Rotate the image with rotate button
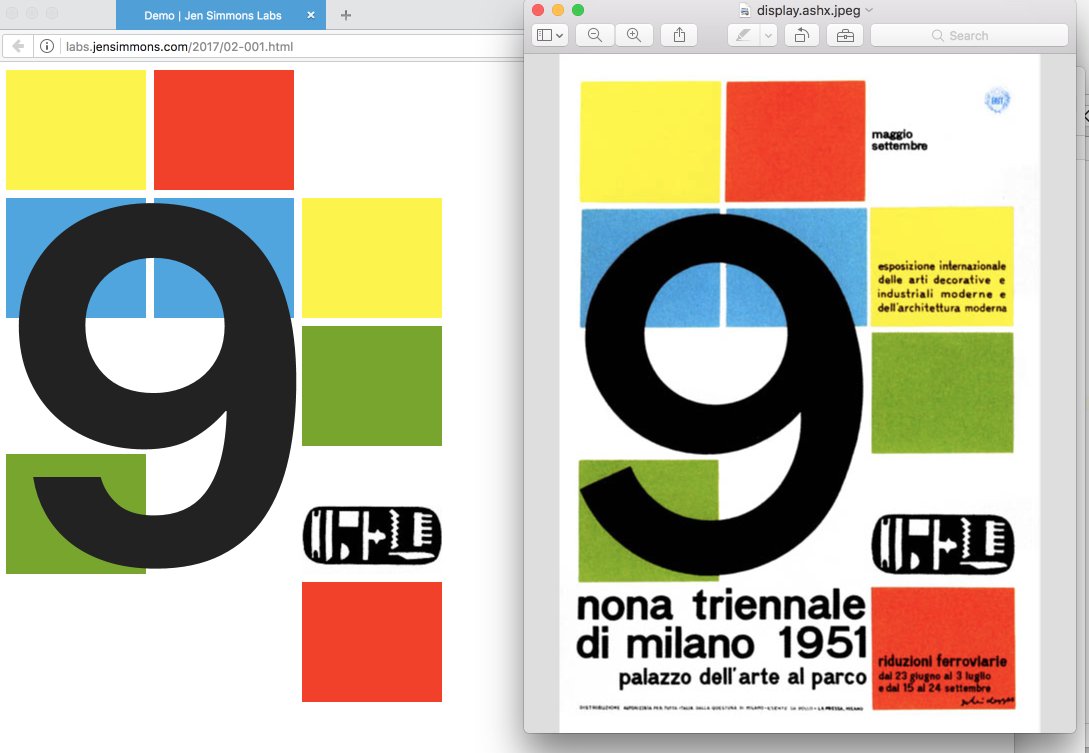This screenshot has width=1089, height=753. point(801,35)
